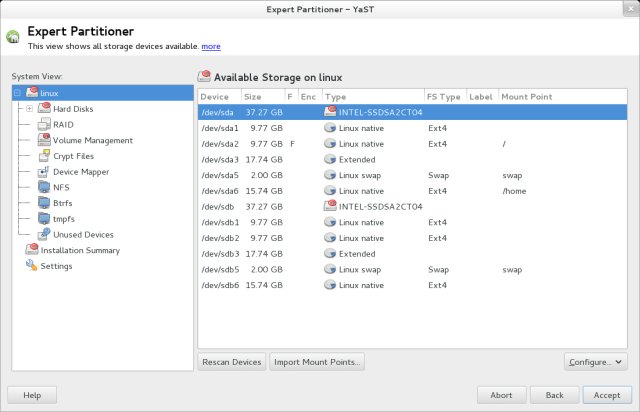
Task: Go Back to the previous step
Action: point(554,395)
